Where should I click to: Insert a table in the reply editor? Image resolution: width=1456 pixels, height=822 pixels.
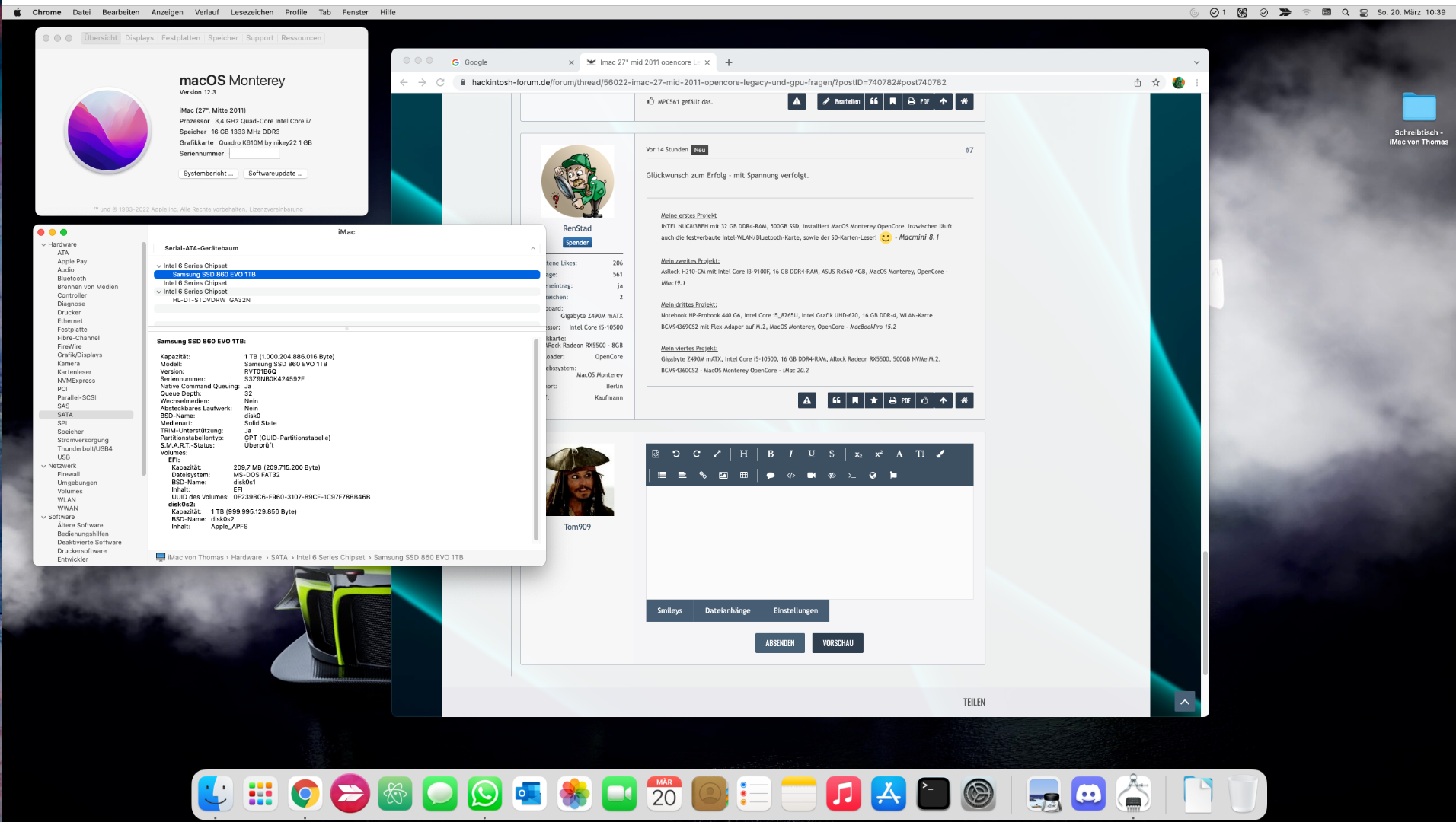[744, 476]
